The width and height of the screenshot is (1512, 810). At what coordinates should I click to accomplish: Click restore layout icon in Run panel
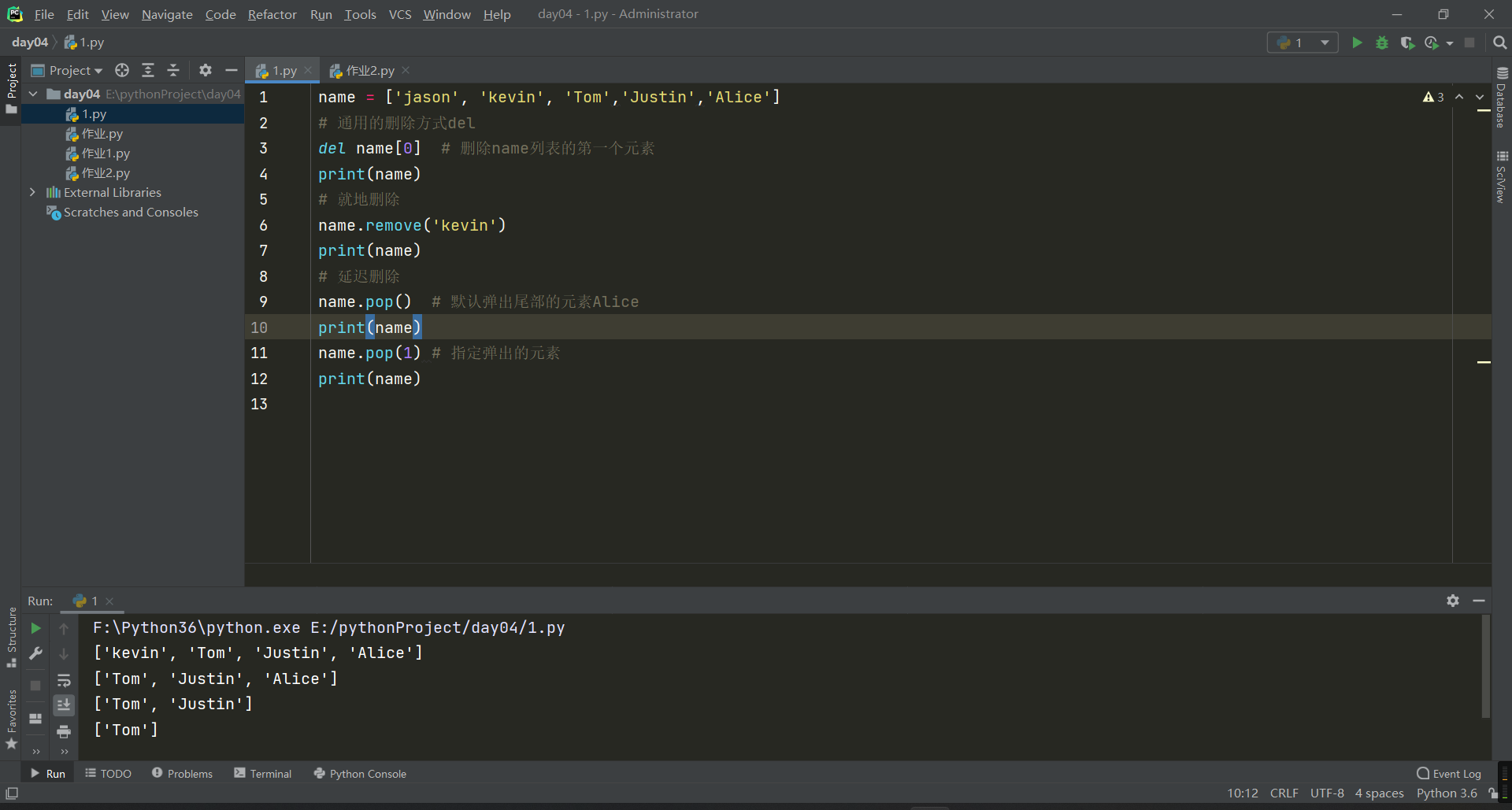point(35,719)
